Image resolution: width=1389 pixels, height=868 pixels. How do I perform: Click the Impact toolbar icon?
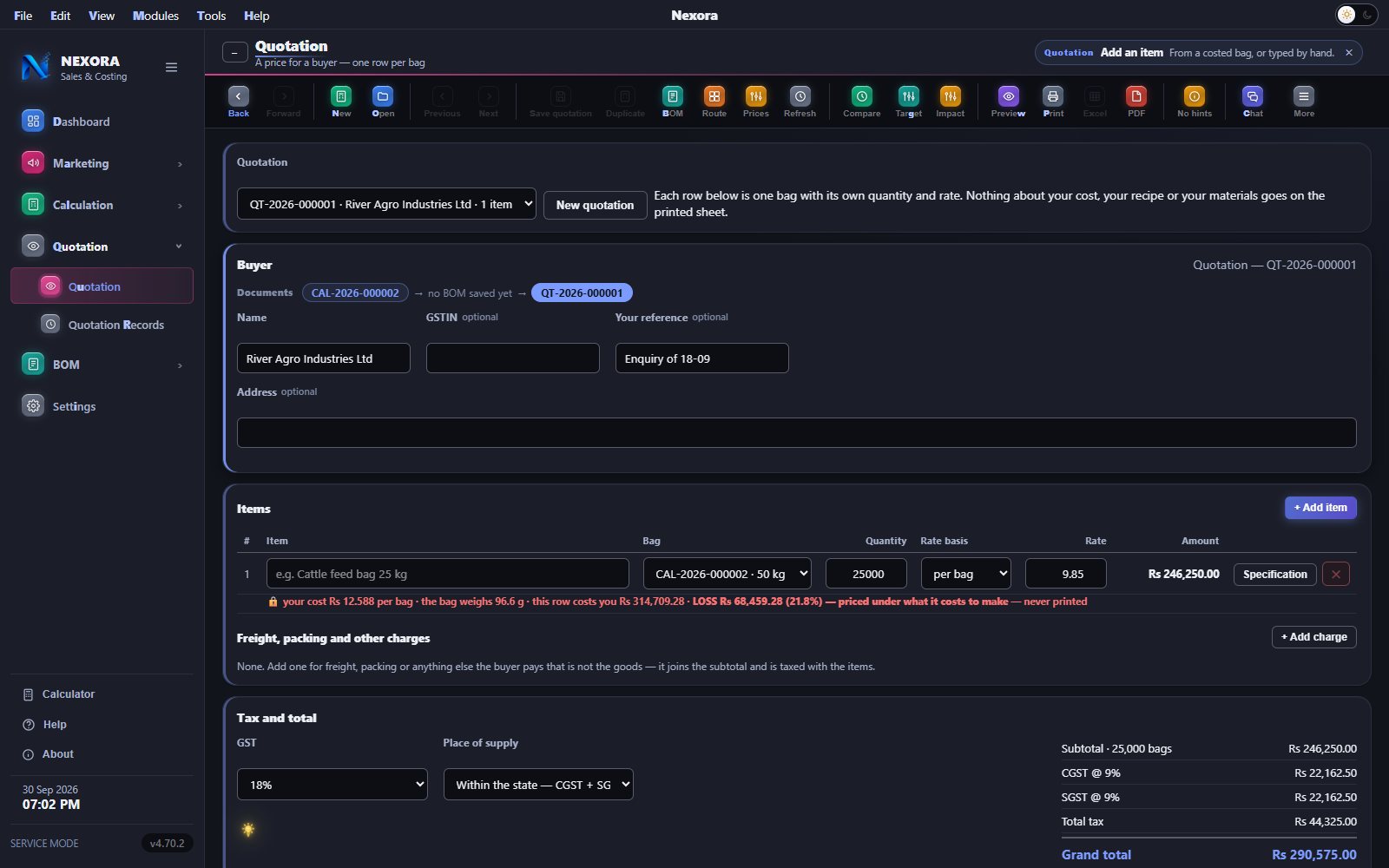951,96
